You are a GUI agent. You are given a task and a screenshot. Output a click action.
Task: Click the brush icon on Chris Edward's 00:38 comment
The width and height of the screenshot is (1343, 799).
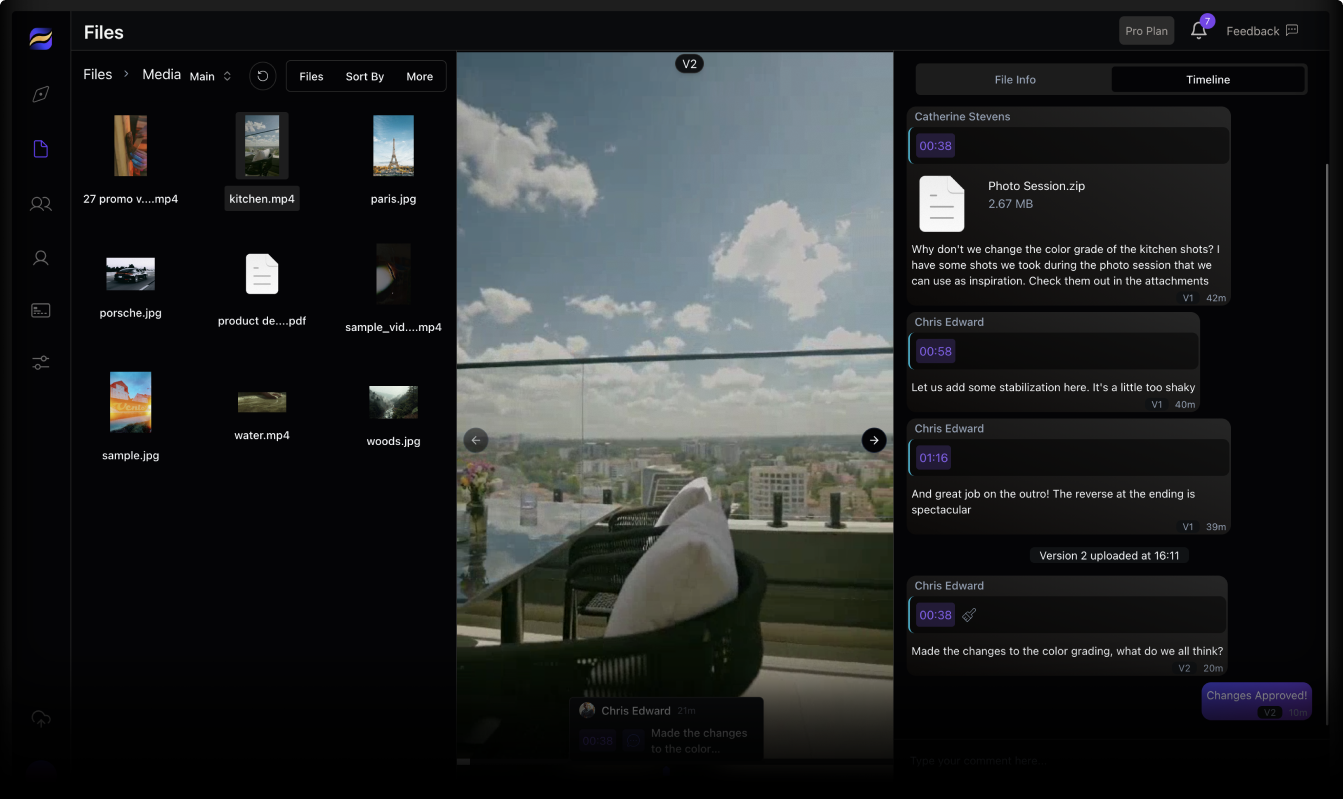968,614
